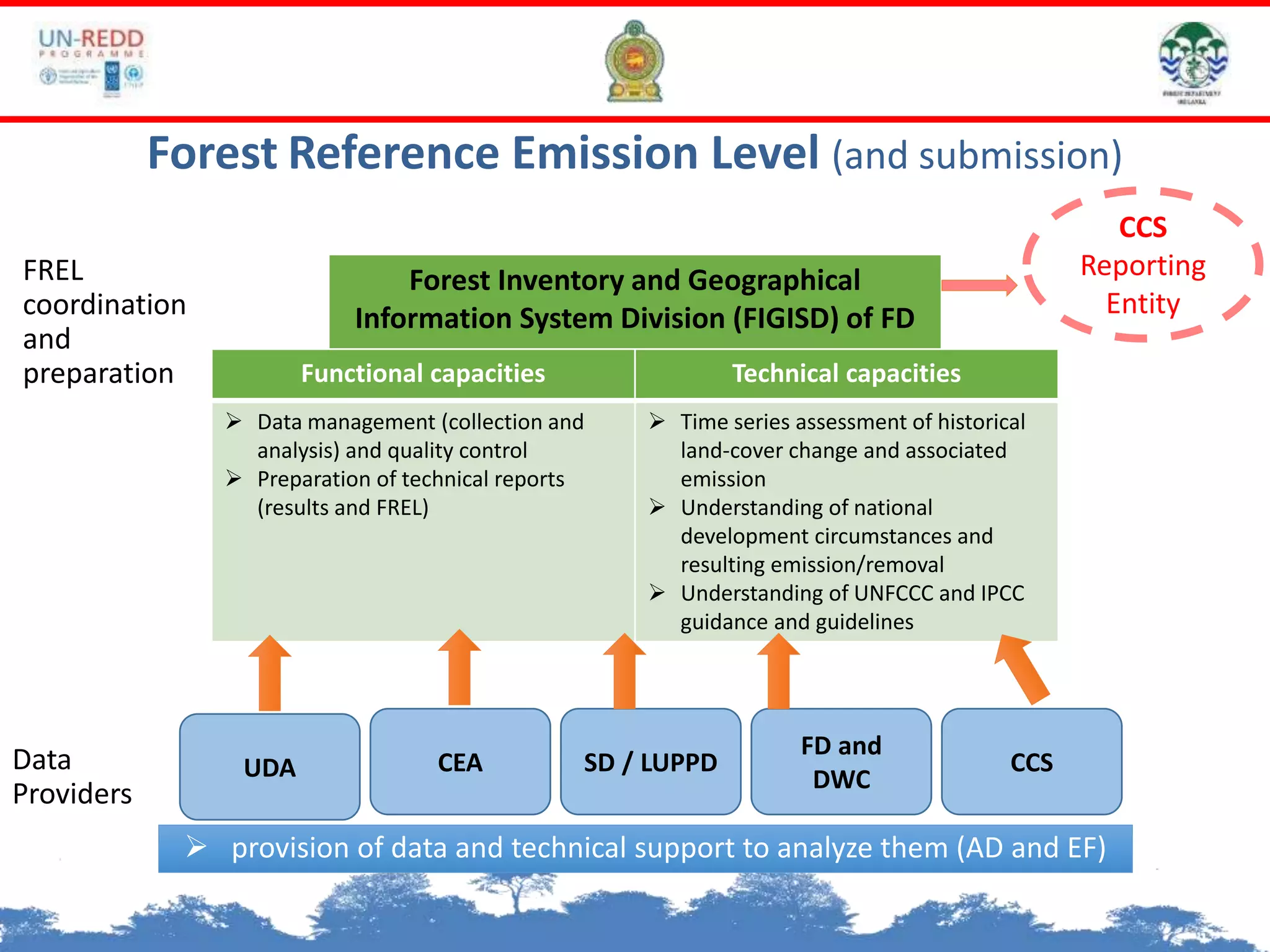Click 'Preparation of technical reports' bullet

pos(396,493)
